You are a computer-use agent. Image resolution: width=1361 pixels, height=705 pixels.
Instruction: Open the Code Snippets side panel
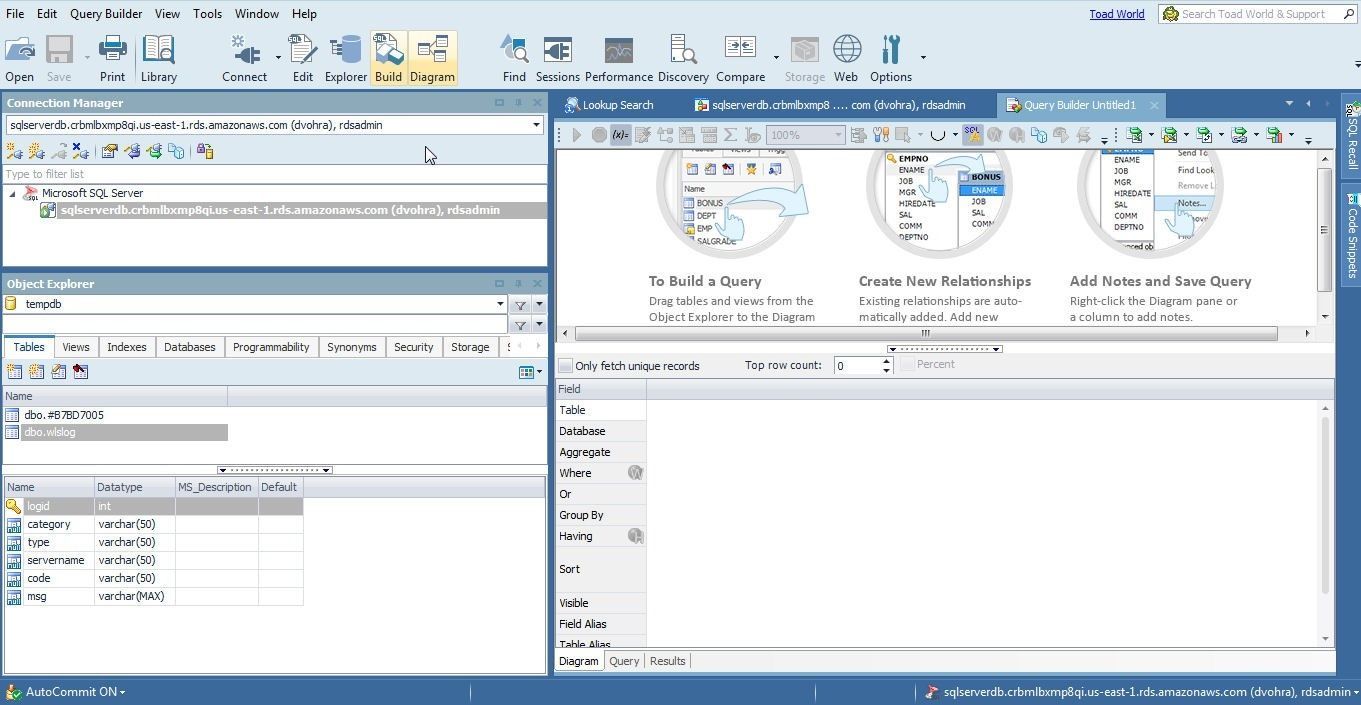(1352, 236)
